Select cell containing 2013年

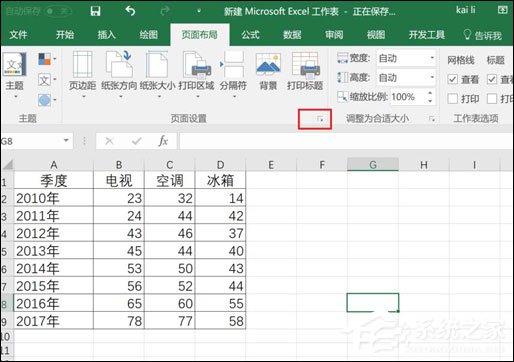click(54, 251)
